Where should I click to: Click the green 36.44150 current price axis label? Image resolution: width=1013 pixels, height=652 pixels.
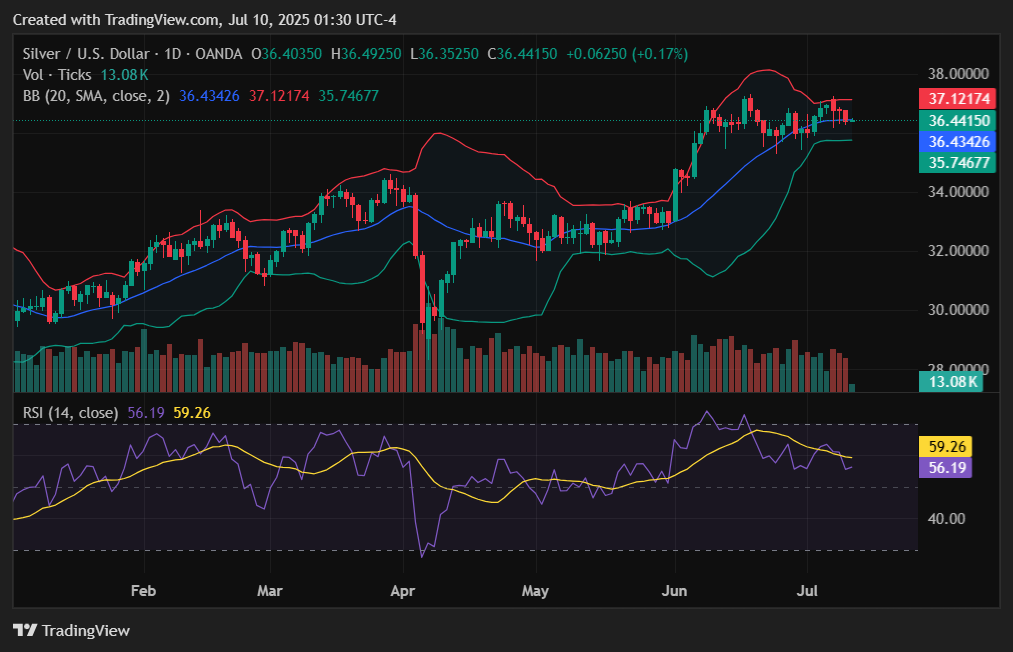957,121
